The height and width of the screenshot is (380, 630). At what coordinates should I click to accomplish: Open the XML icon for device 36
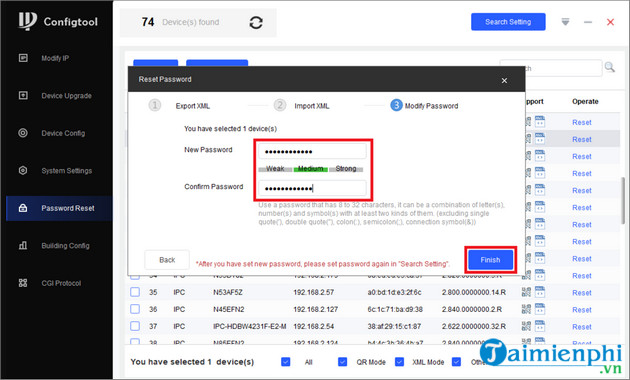point(540,308)
